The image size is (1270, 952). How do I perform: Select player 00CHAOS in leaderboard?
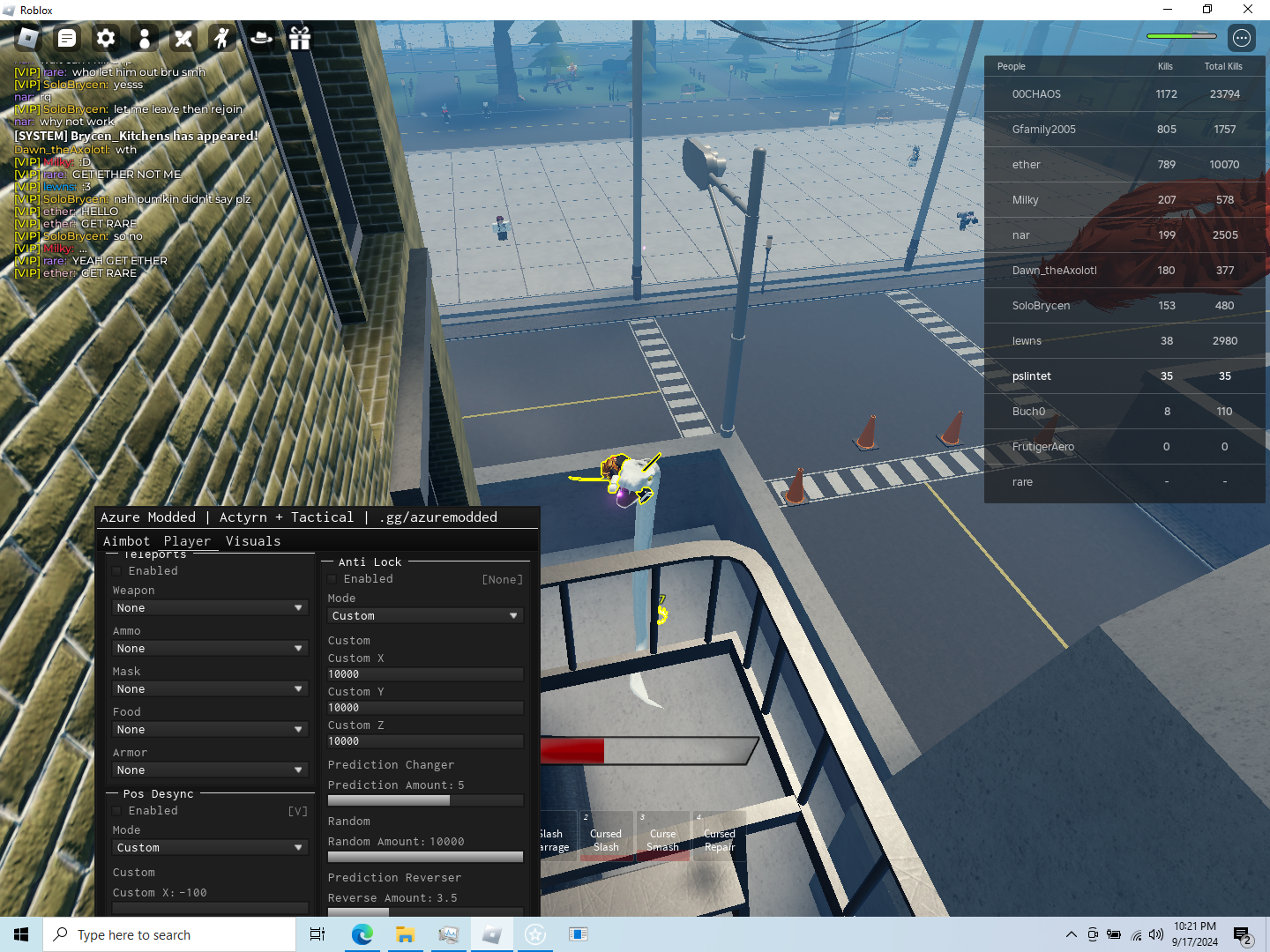click(x=1124, y=94)
